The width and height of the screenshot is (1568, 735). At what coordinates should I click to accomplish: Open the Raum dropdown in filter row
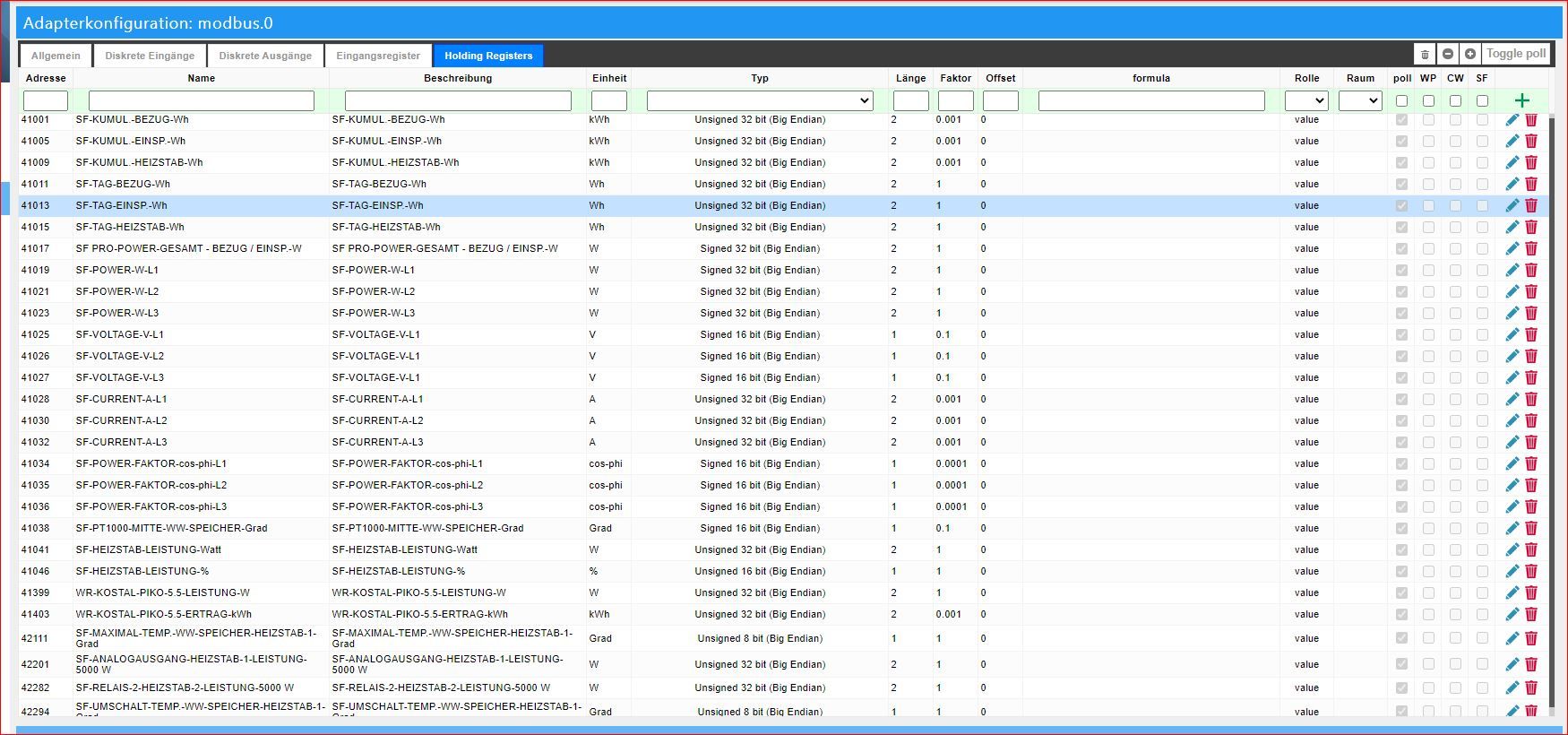pyautogui.click(x=1360, y=100)
